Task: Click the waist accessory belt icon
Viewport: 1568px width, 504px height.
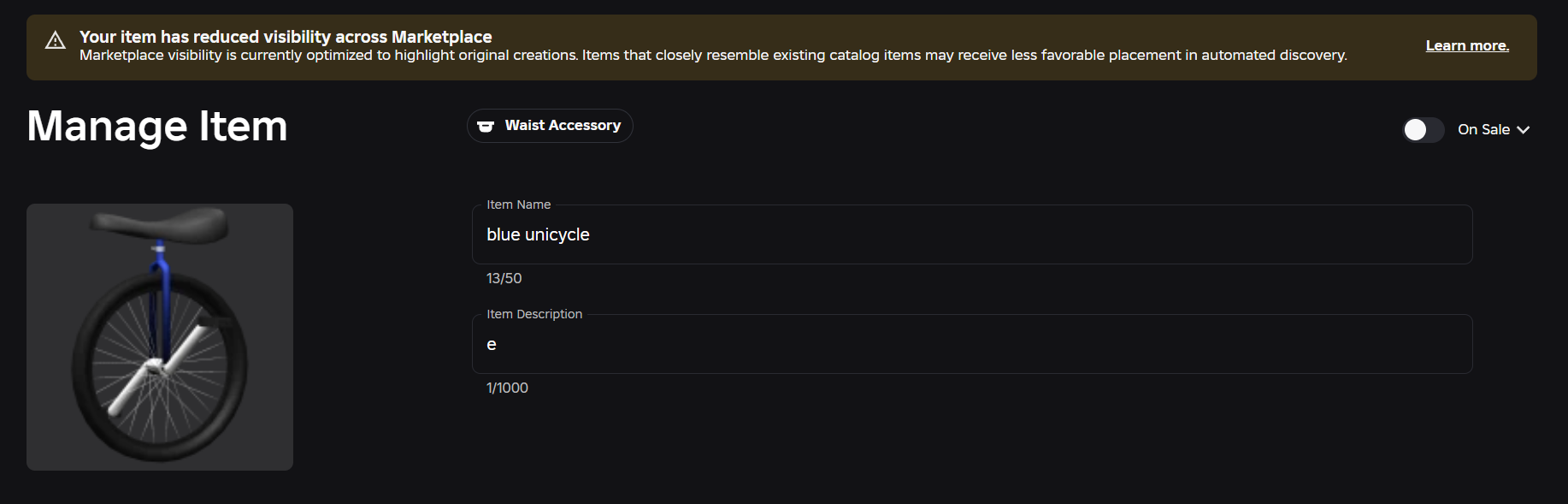Action: point(486,126)
